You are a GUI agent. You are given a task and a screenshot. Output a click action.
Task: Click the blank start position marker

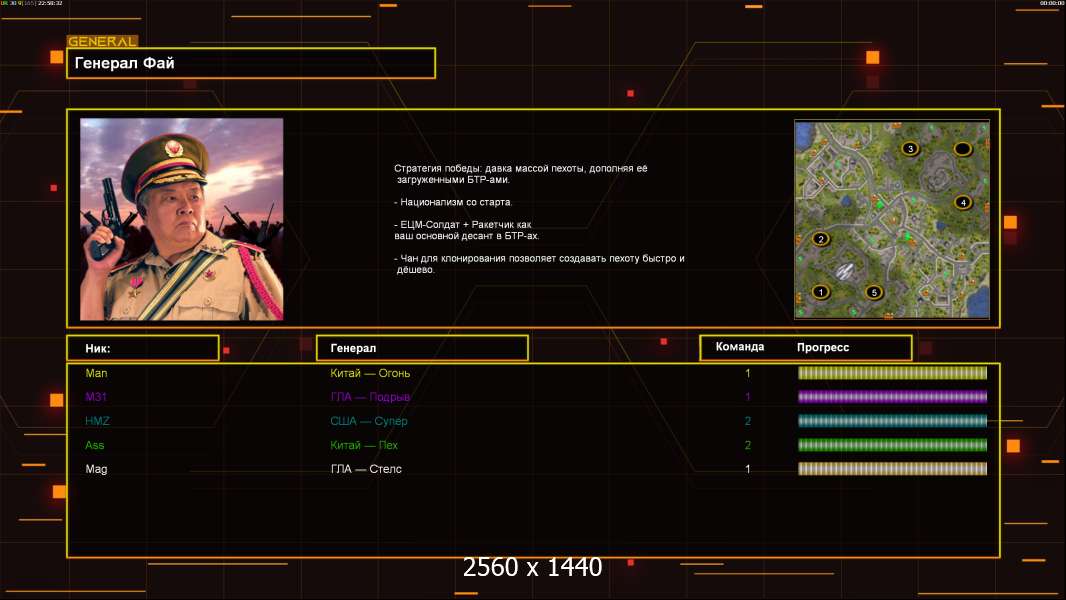(x=962, y=149)
